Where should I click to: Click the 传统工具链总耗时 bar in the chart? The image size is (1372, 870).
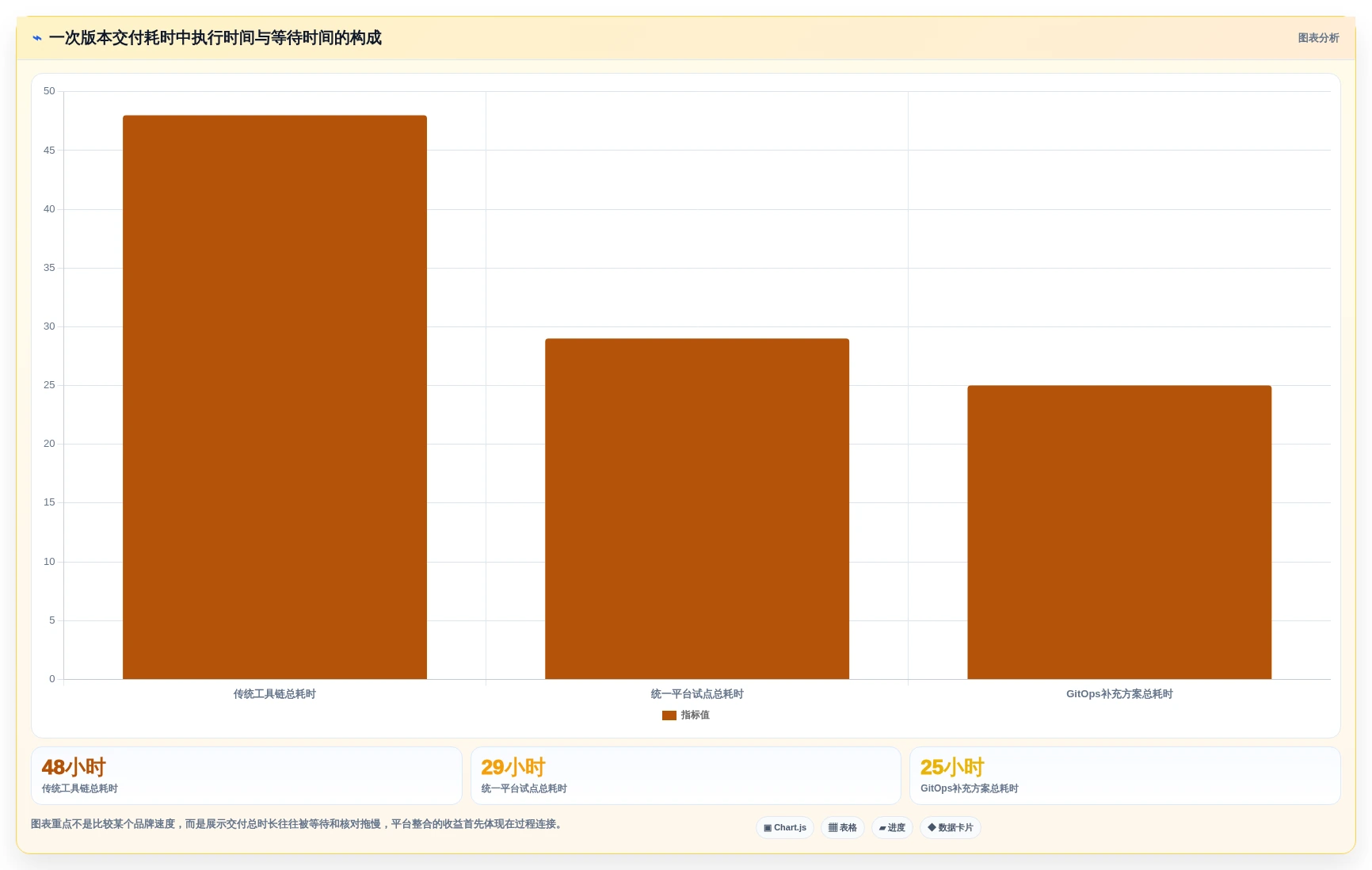coord(275,397)
